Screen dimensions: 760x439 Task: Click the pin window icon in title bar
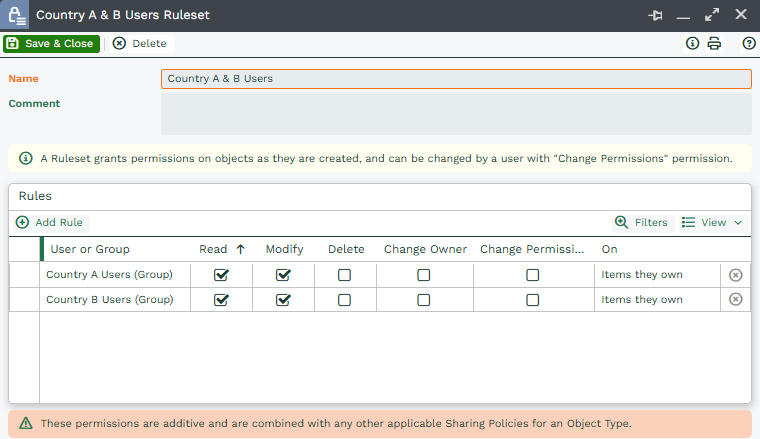click(x=656, y=15)
